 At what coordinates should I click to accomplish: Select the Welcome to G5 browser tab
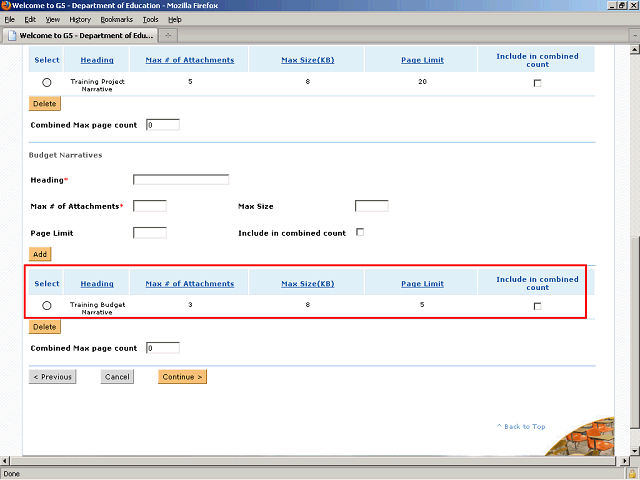pos(80,36)
